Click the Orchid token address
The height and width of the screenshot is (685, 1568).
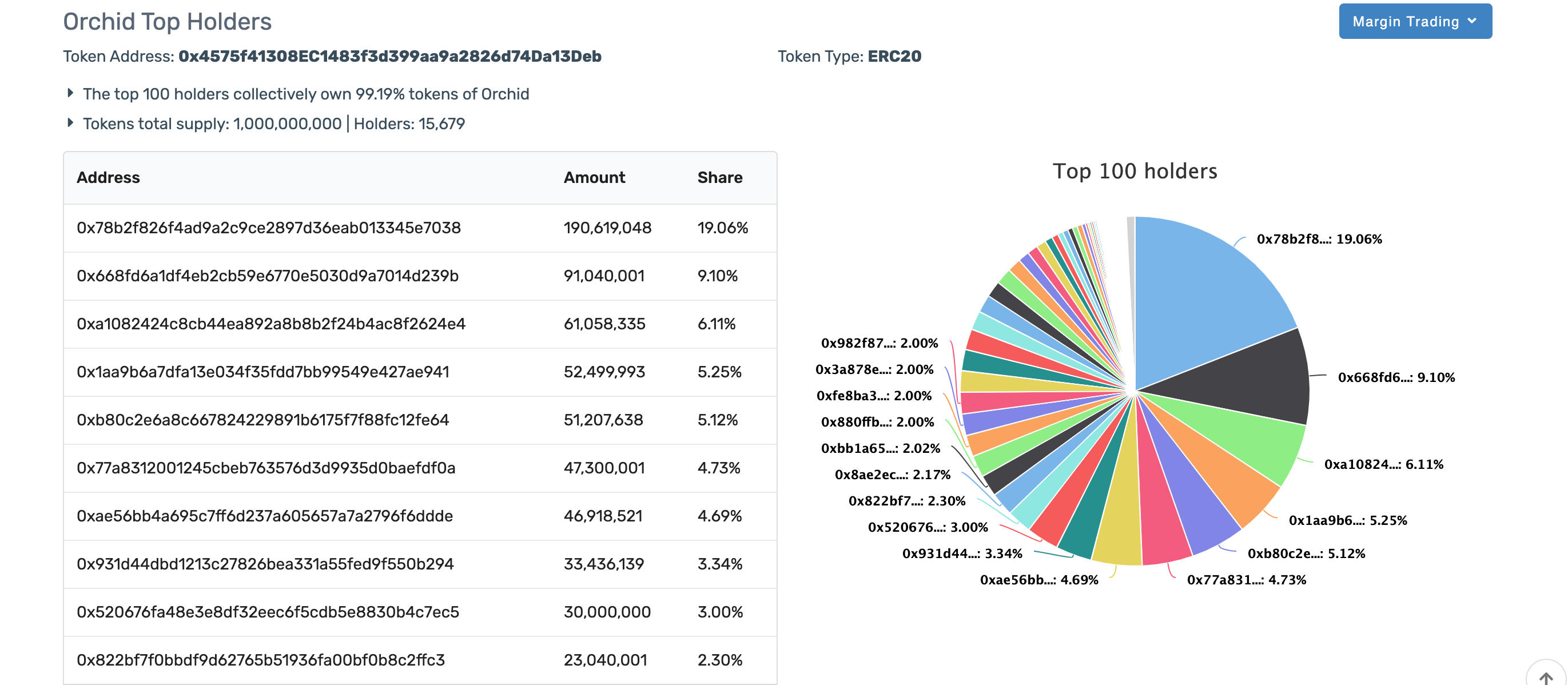(389, 56)
